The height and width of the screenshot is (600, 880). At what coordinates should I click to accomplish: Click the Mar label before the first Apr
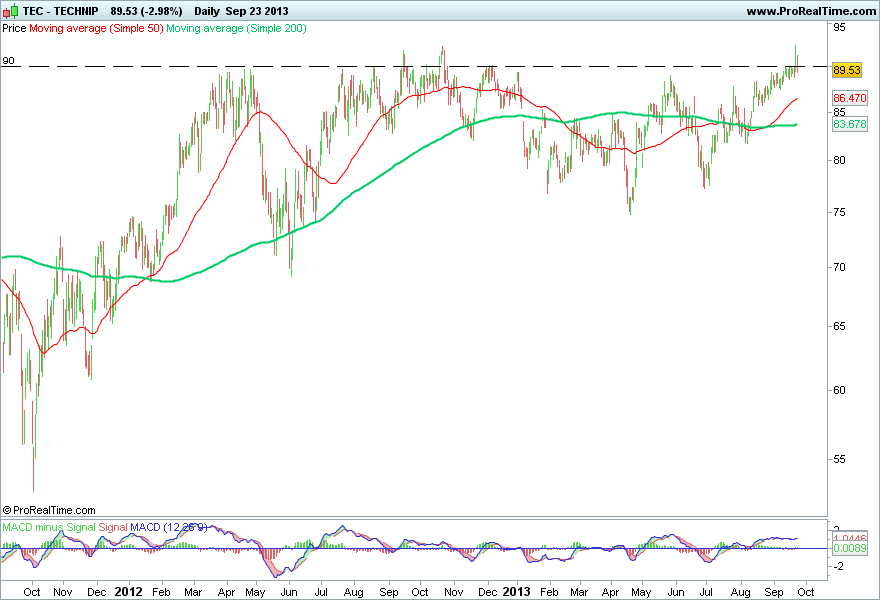(193, 592)
